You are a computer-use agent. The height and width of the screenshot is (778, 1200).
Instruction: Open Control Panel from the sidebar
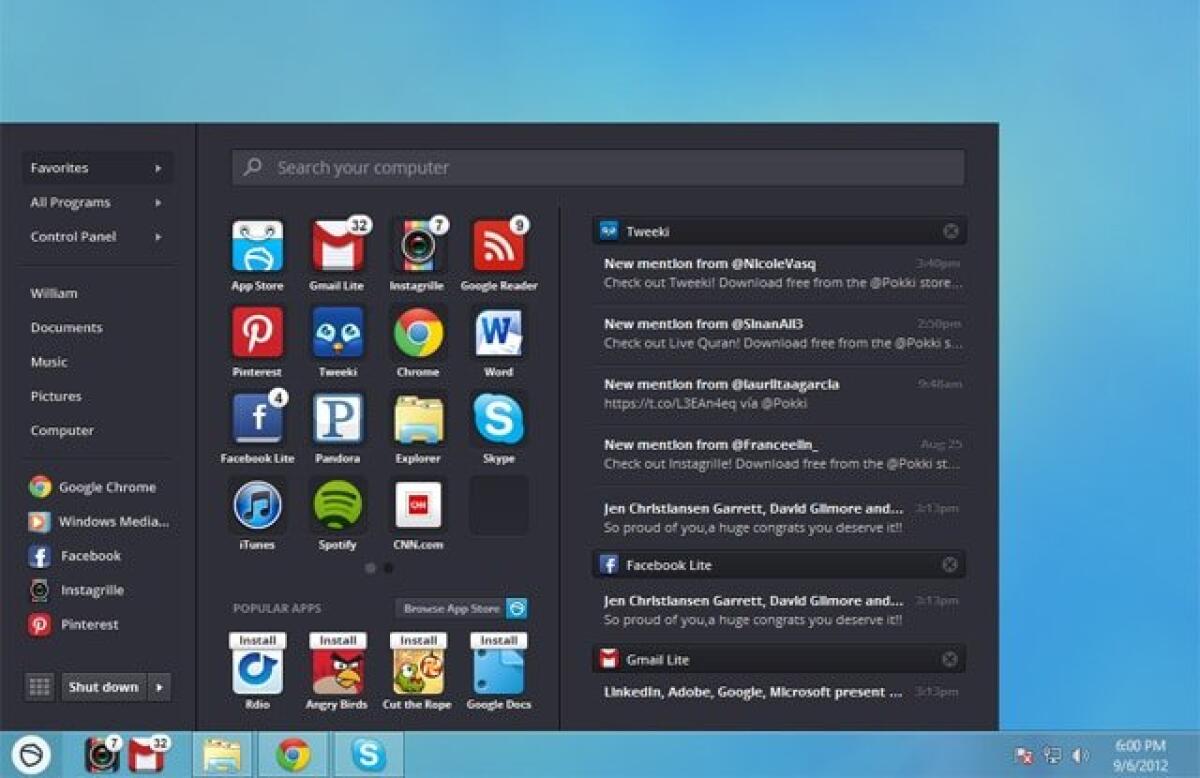pyautogui.click(x=73, y=237)
